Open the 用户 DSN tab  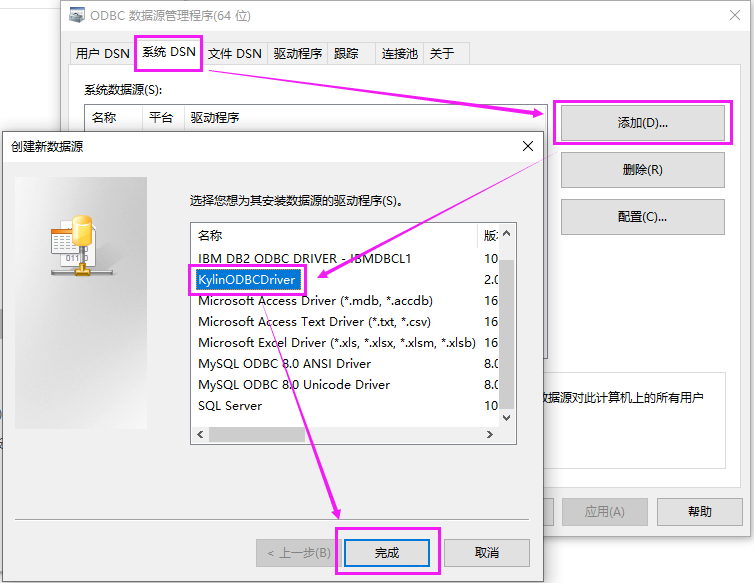pyautogui.click(x=102, y=53)
